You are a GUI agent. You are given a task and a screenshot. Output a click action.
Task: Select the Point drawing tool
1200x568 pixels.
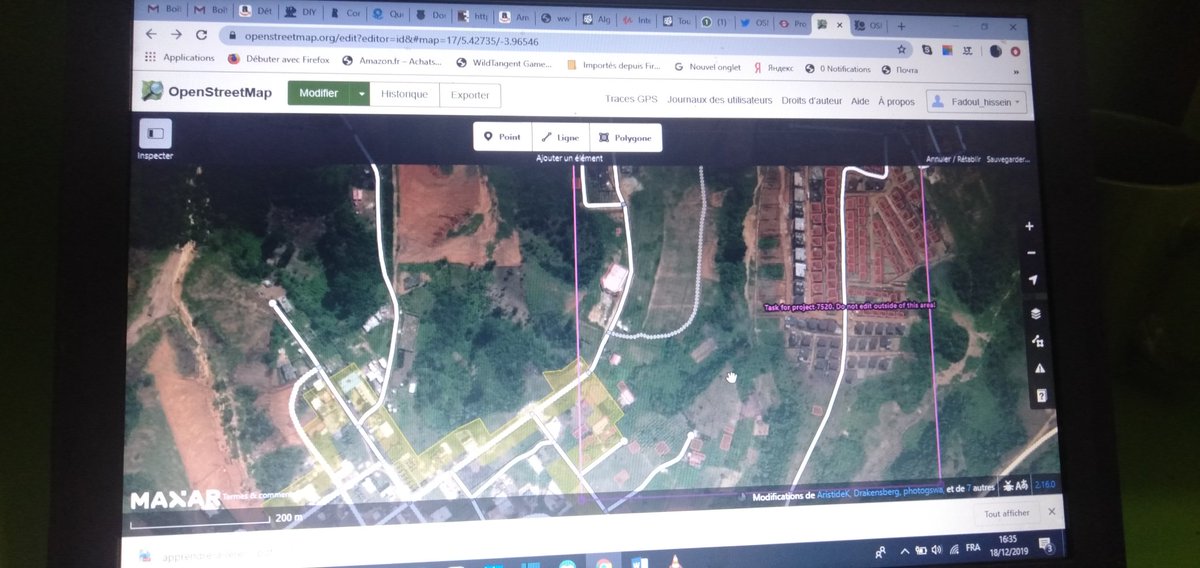point(502,137)
